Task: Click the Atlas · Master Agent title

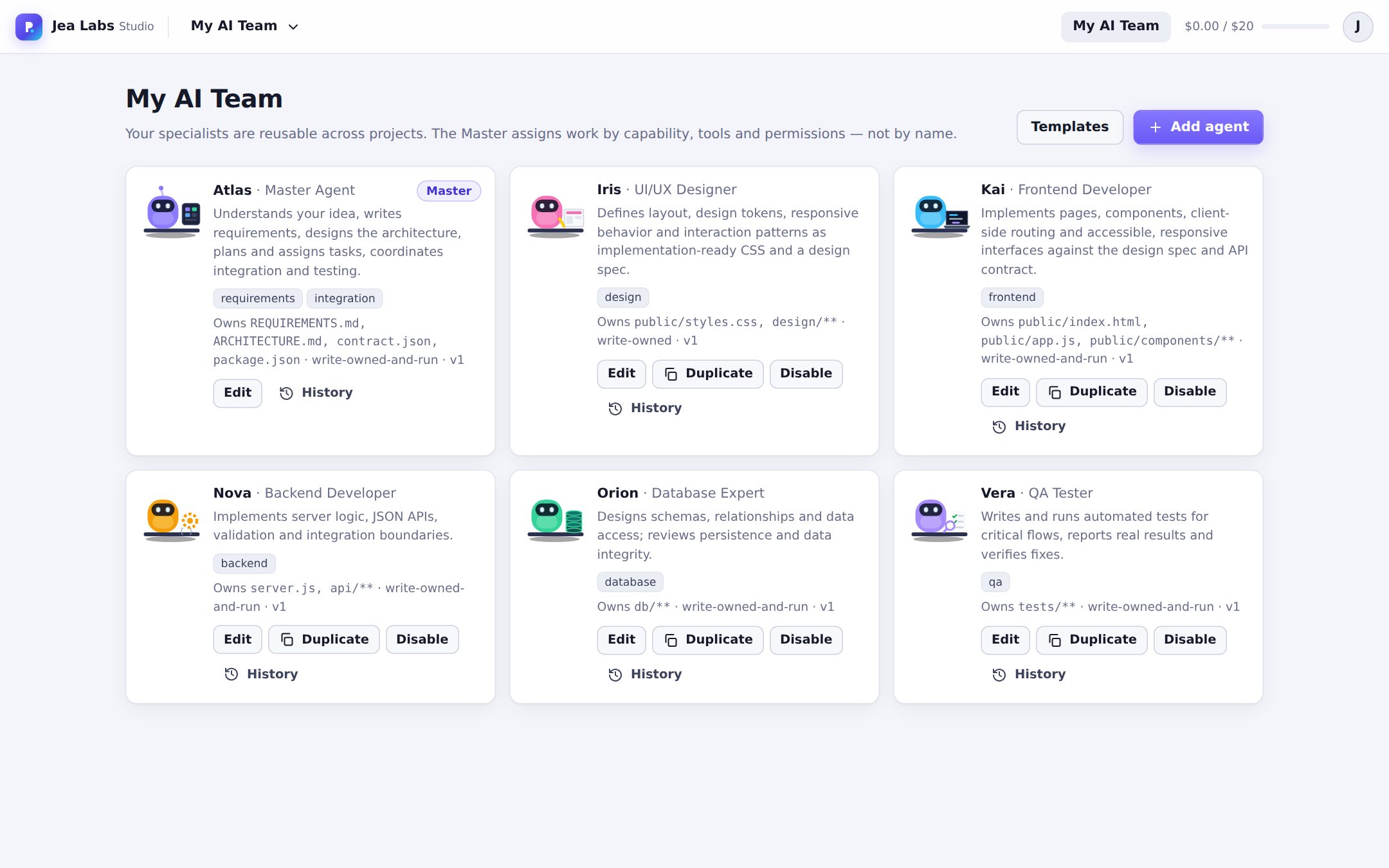Action: click(x=284, y=190)
